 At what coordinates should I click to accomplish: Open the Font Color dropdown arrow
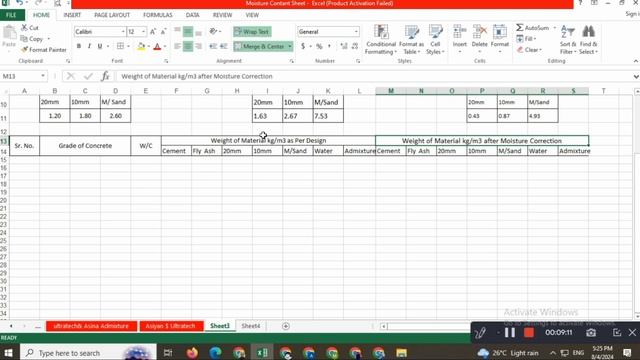(x=165, y=46)
